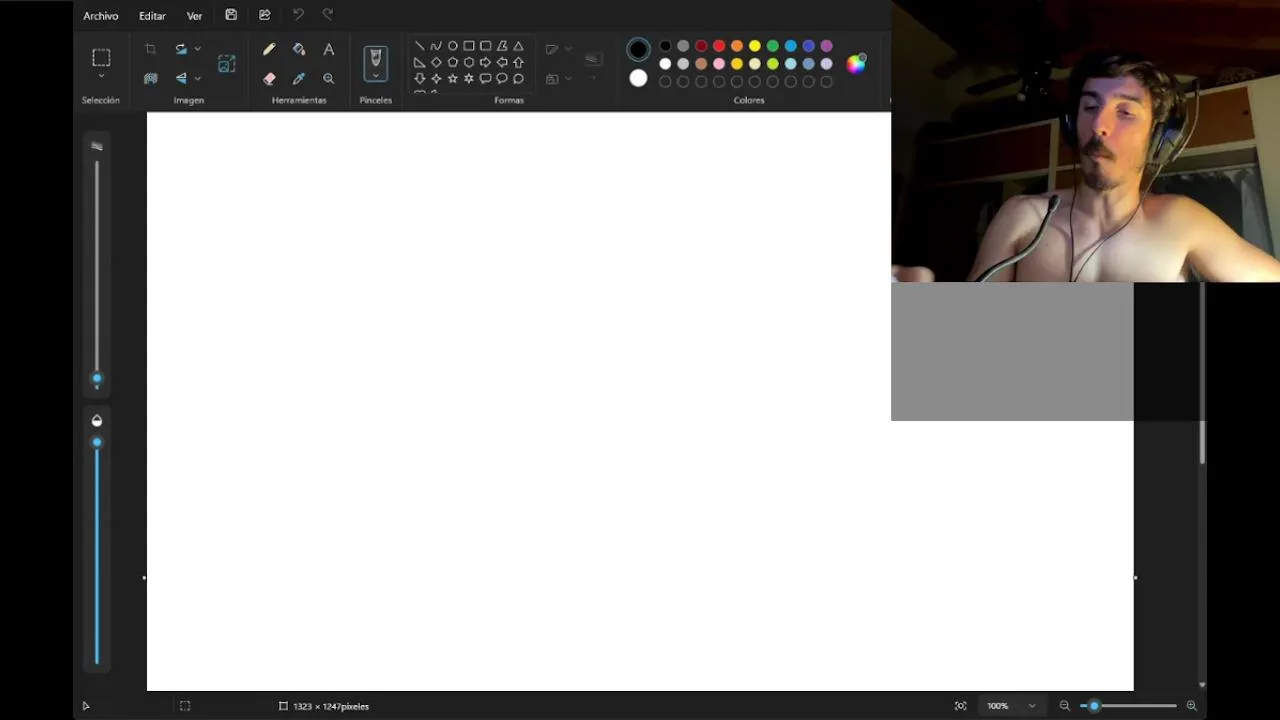Pick the purple color swatch
The height and width of the screenshot is (720, 1280).
point(826,46)
